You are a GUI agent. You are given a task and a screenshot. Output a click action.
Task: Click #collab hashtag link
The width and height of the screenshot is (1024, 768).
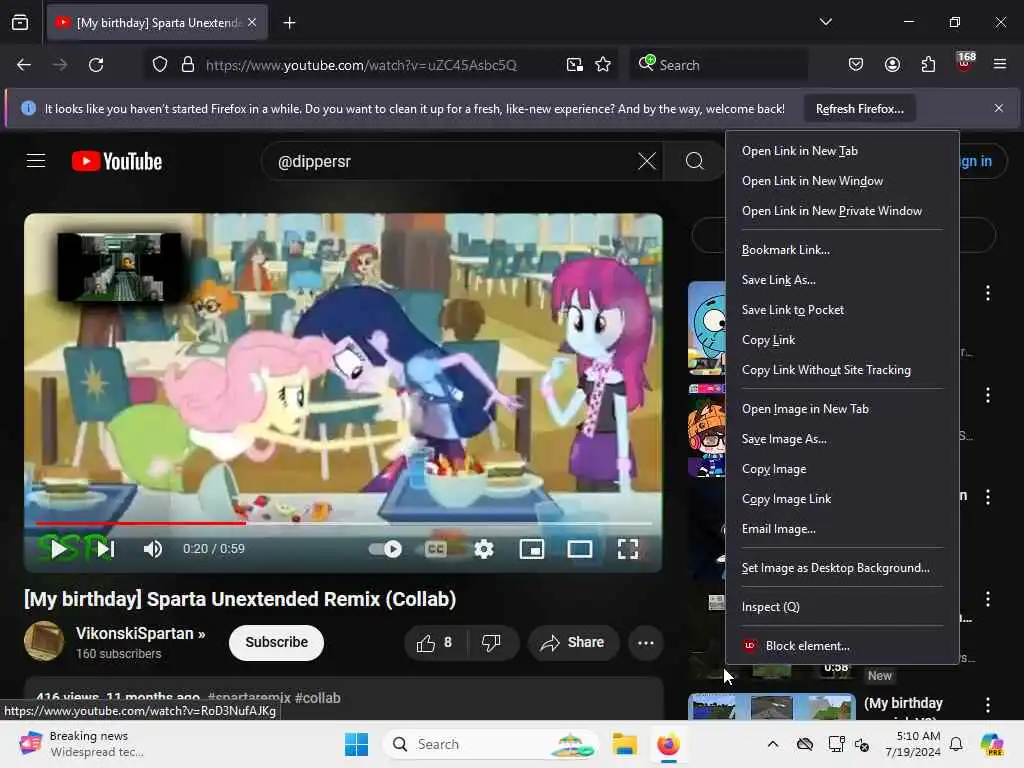[x=317, y=697]
